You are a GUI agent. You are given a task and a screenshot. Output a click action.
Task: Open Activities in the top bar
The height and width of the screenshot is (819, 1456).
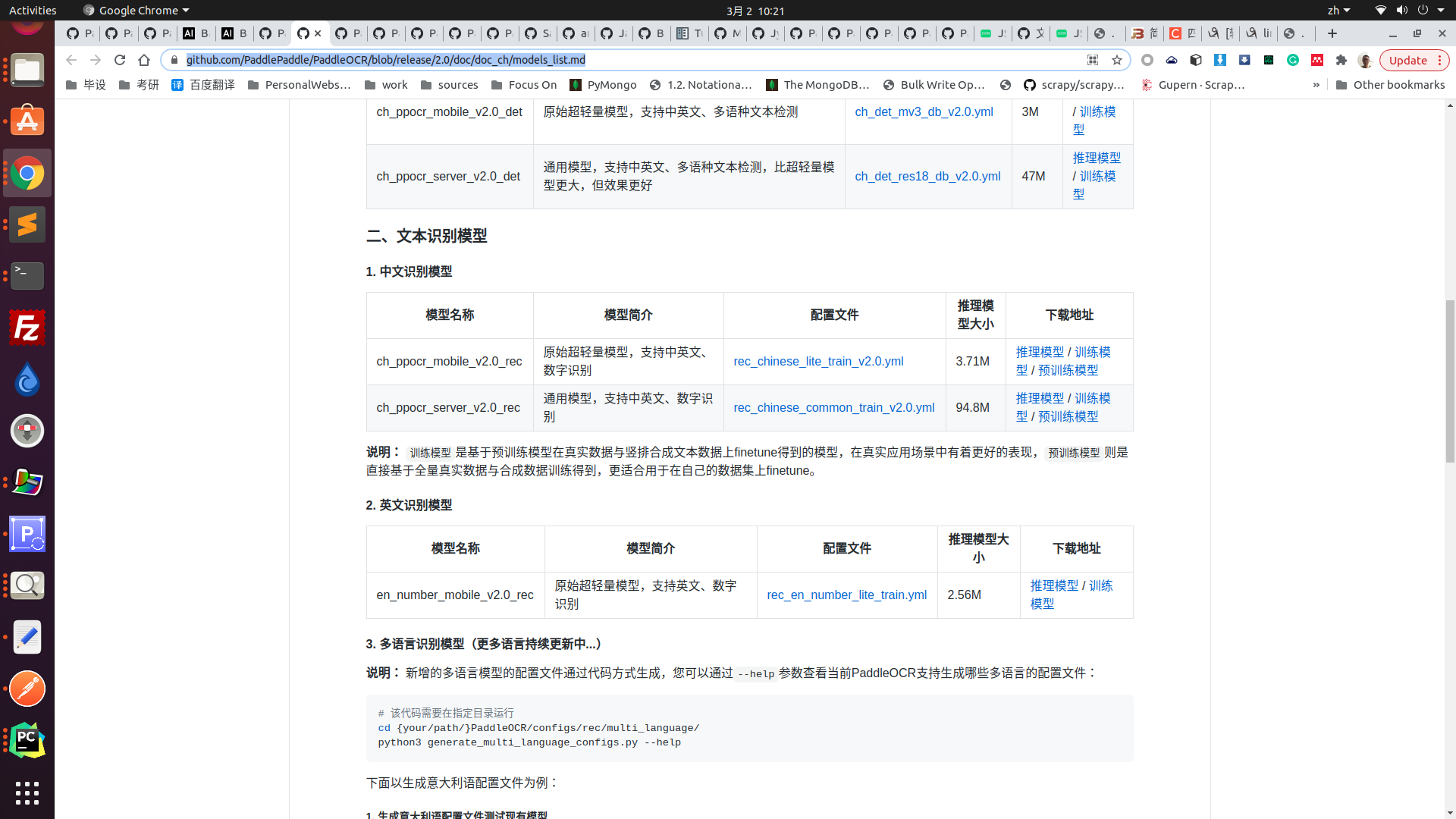(33, 10)
